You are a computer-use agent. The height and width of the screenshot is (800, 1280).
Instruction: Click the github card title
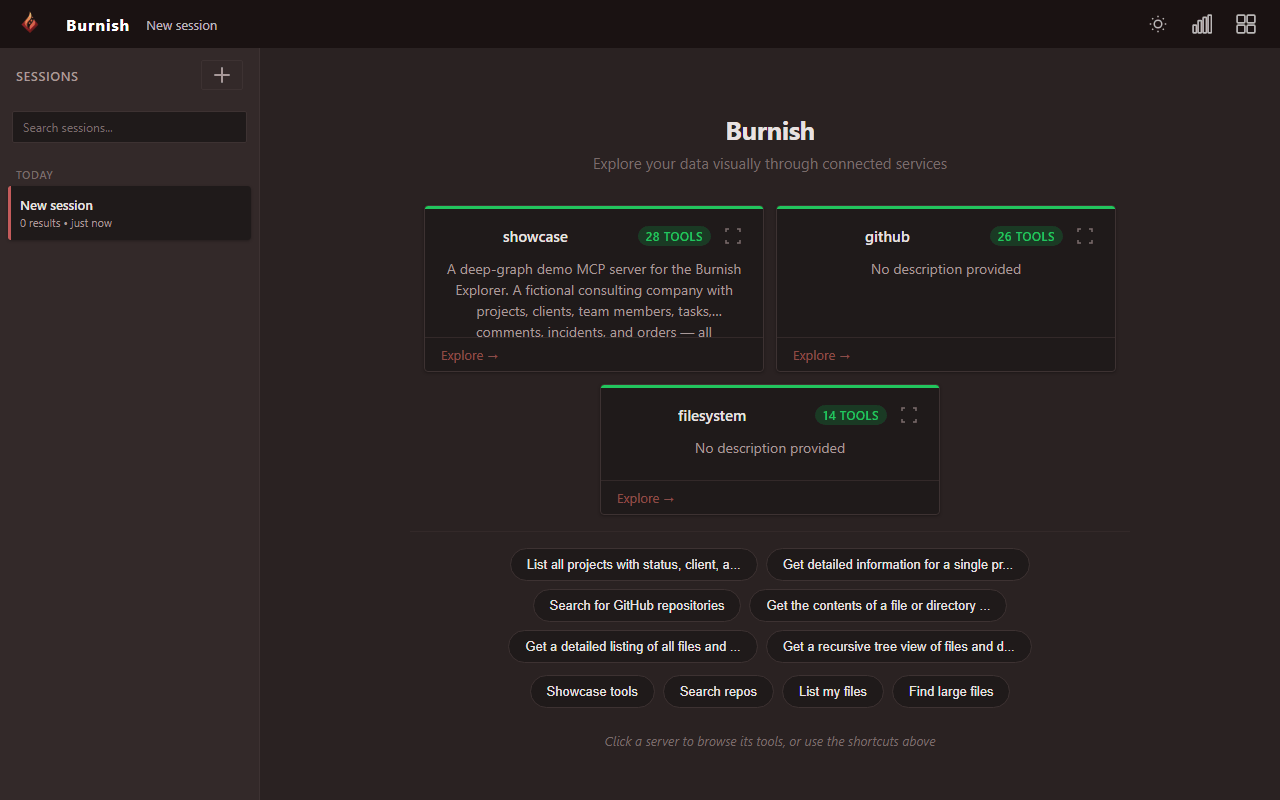(887, 237)
